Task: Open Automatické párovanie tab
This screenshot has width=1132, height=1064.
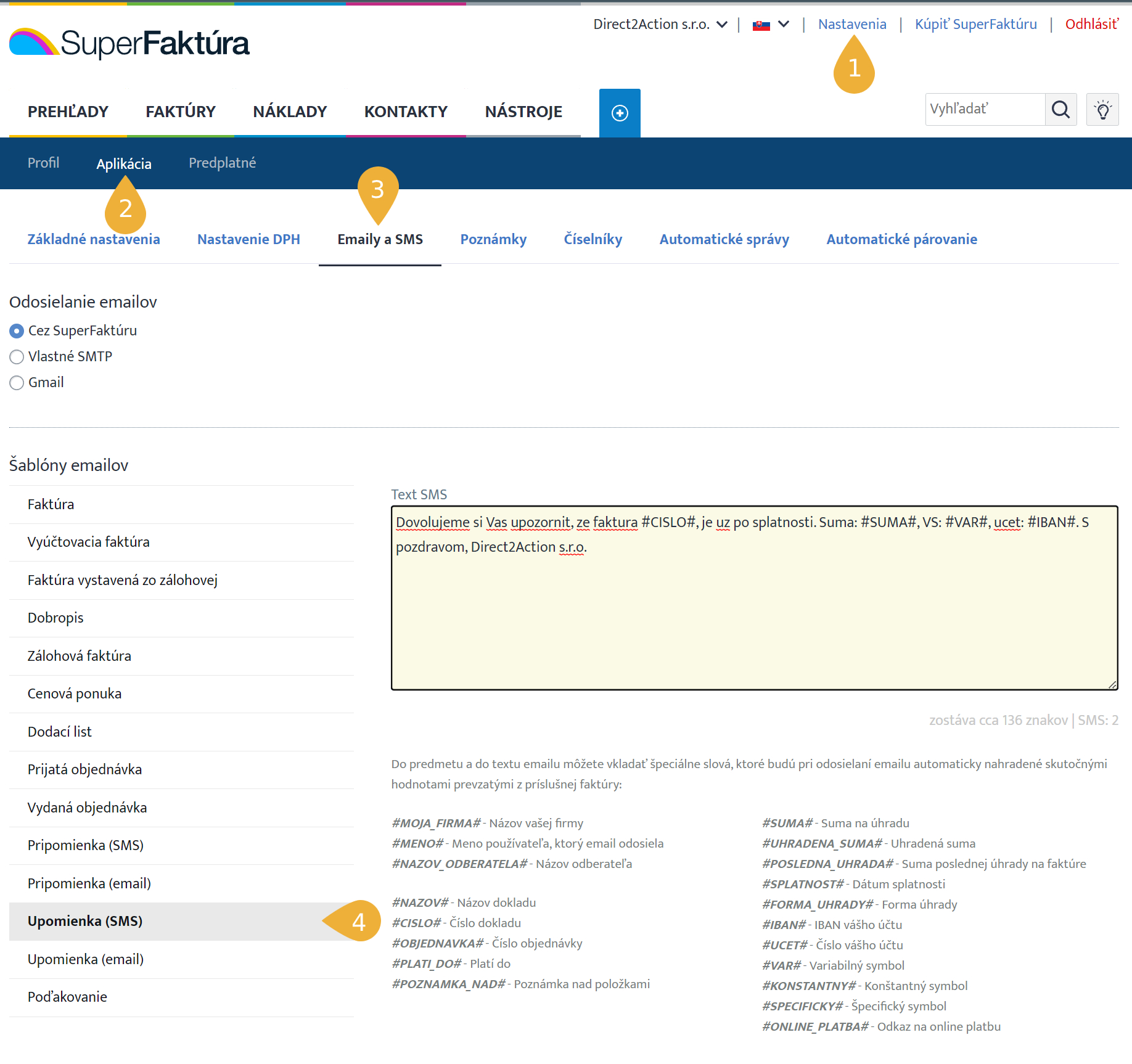Action: [901, 239]
